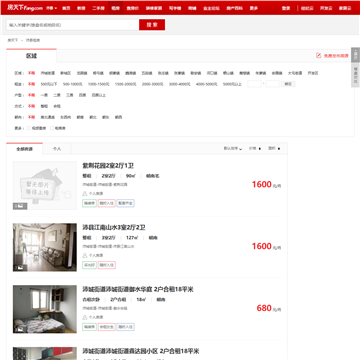Tick the first checkbox in the 更多 row
Image resolution: width=360 pixels, height=360 pixels.
coord(29,128)
